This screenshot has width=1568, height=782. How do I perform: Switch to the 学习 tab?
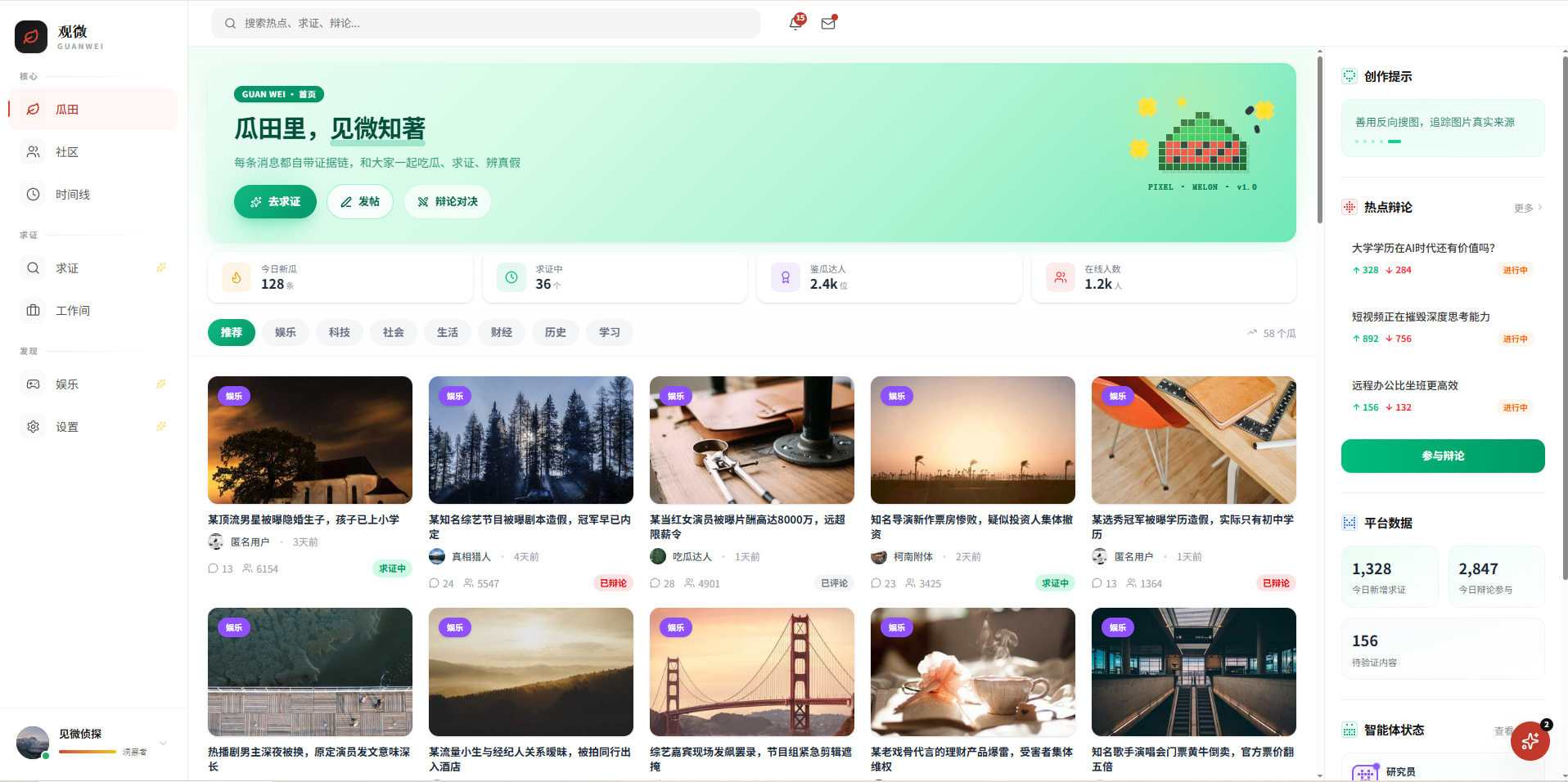pyautogui.click(x=610, y=332)
